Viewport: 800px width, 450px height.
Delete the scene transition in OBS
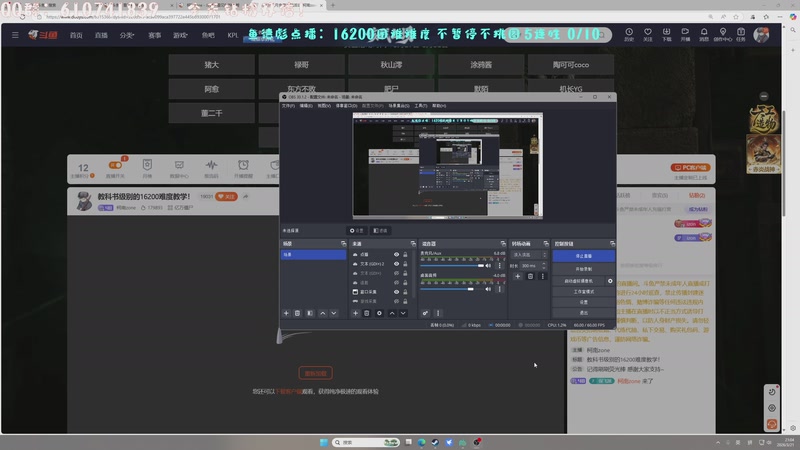(530, 276)
